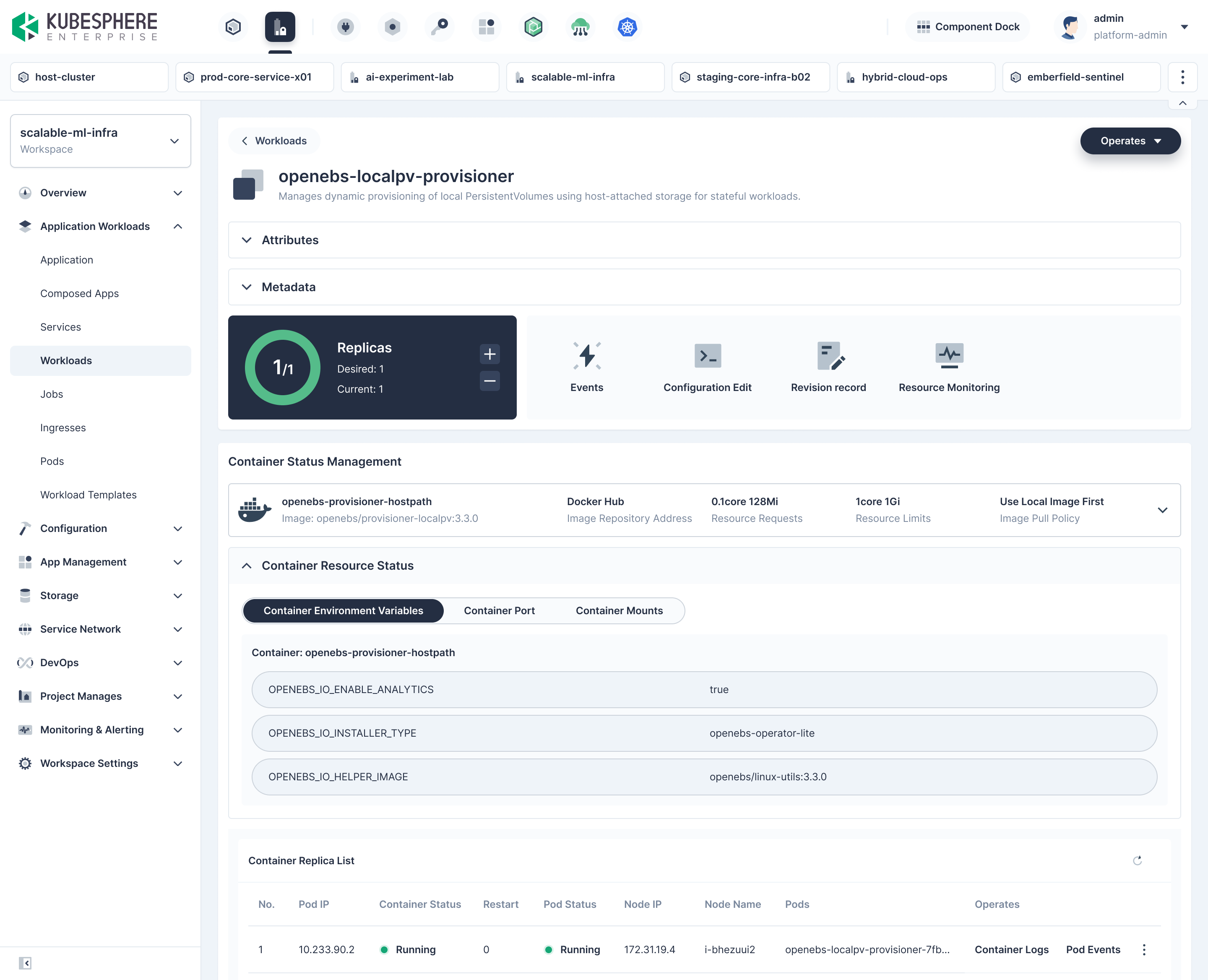Open the gray hexagon dot icon in the top bar
1208x980 pixels.
coord(392,26)
